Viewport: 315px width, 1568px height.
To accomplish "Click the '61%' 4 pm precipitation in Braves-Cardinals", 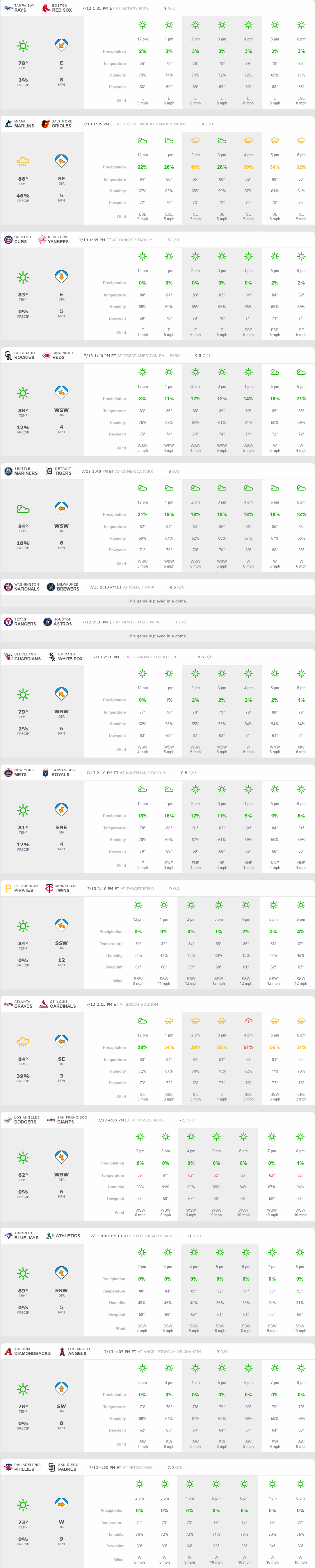I will point(248,1048).
